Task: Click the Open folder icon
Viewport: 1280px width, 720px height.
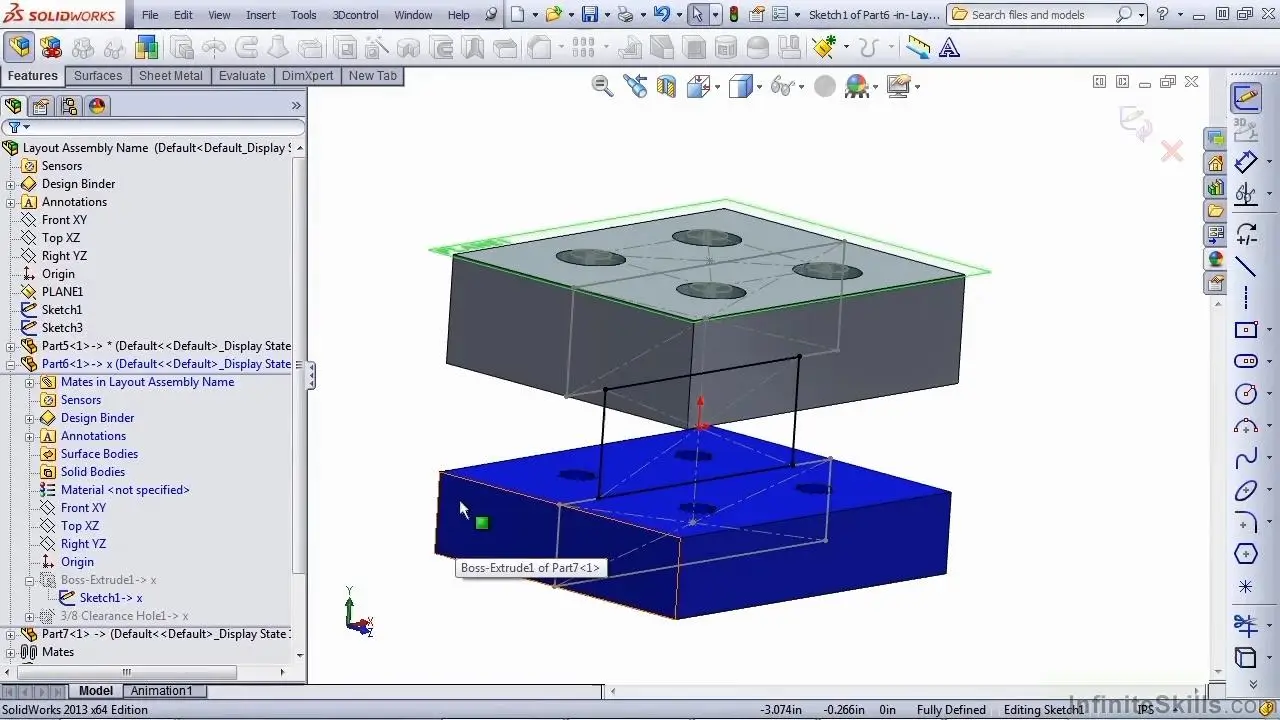Action: (x=553, y=15)
